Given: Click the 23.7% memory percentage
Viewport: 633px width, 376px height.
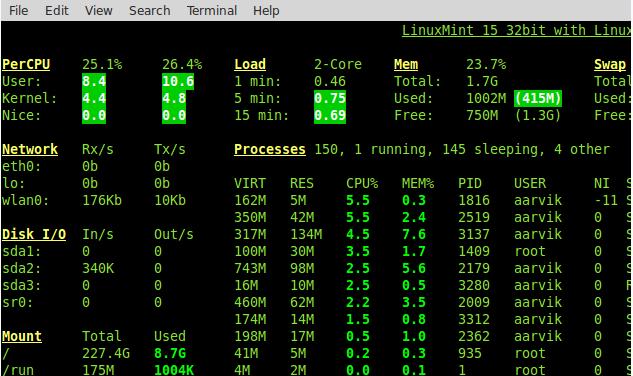Looking at the screenshot, I should tap(486, 65).
